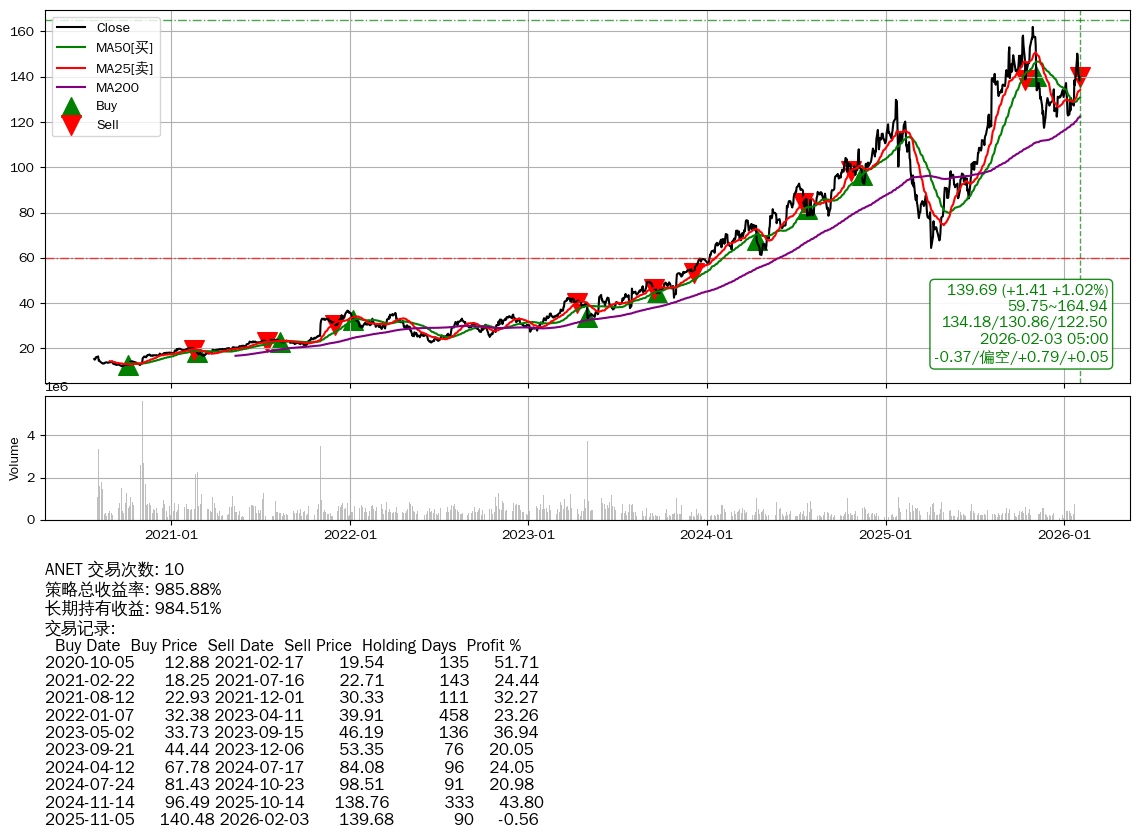Click the Profit % column header
The height and width of the screenshot is (838, 1139).
tap(493, 645)
